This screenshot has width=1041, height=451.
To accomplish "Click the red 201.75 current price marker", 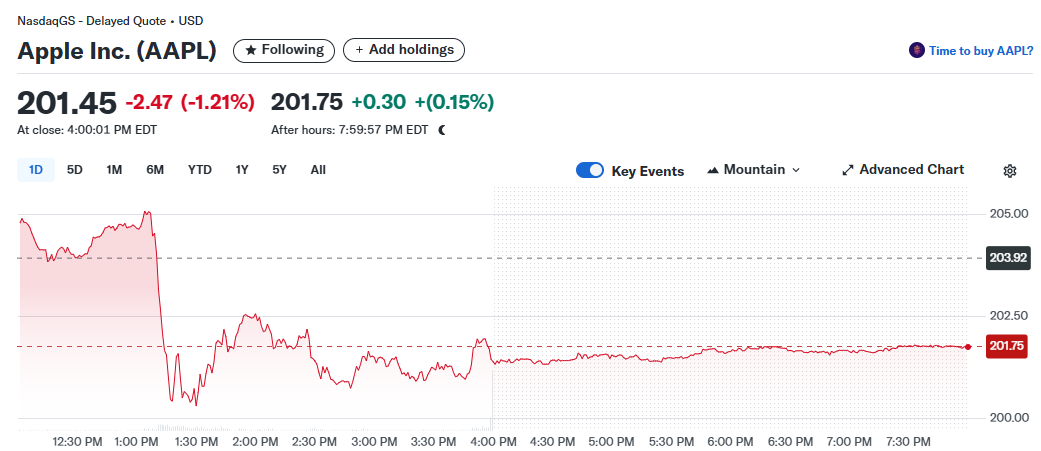I will [1007, 346].
